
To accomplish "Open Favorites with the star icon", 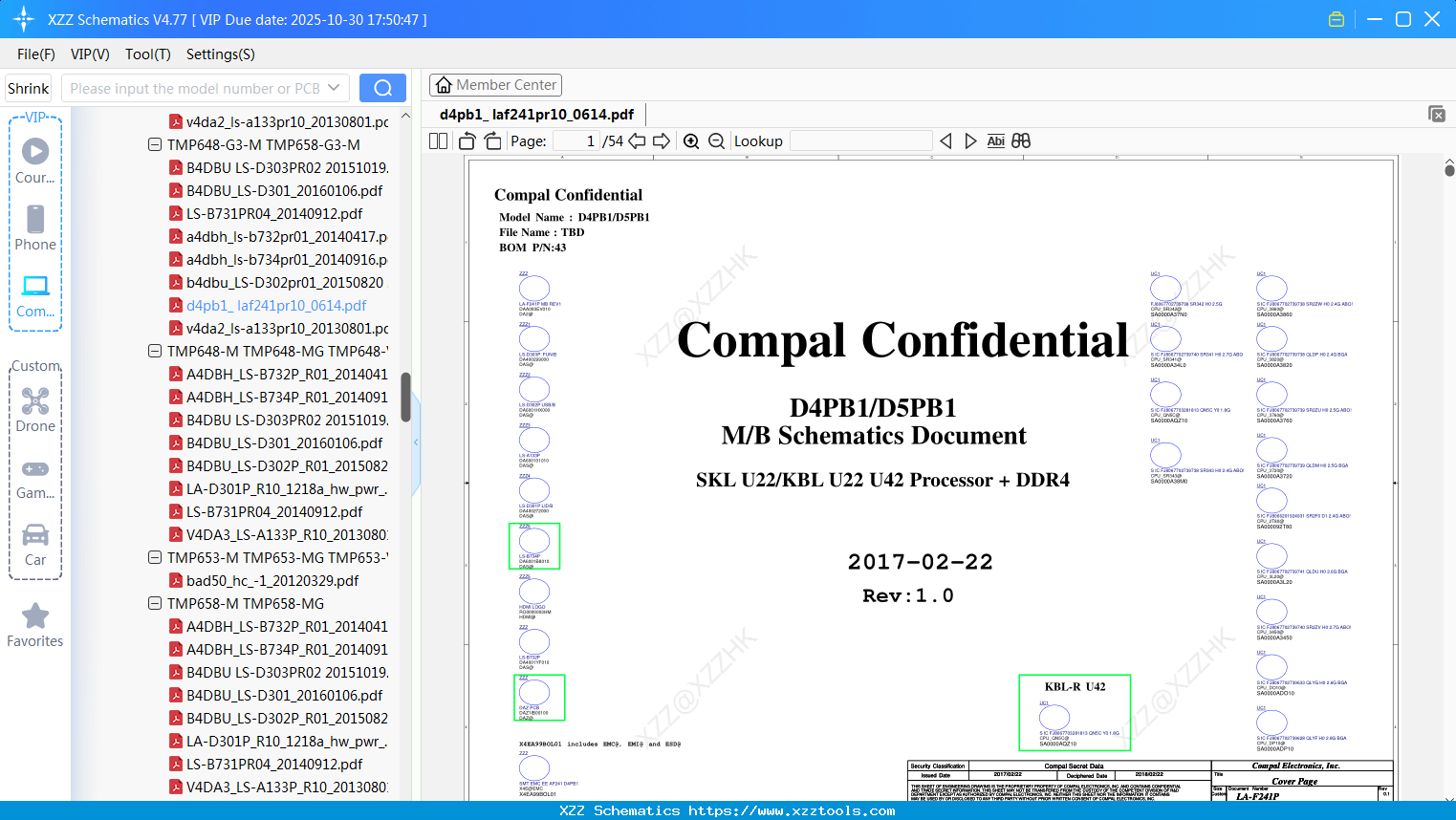I will [x=35, y=626].
